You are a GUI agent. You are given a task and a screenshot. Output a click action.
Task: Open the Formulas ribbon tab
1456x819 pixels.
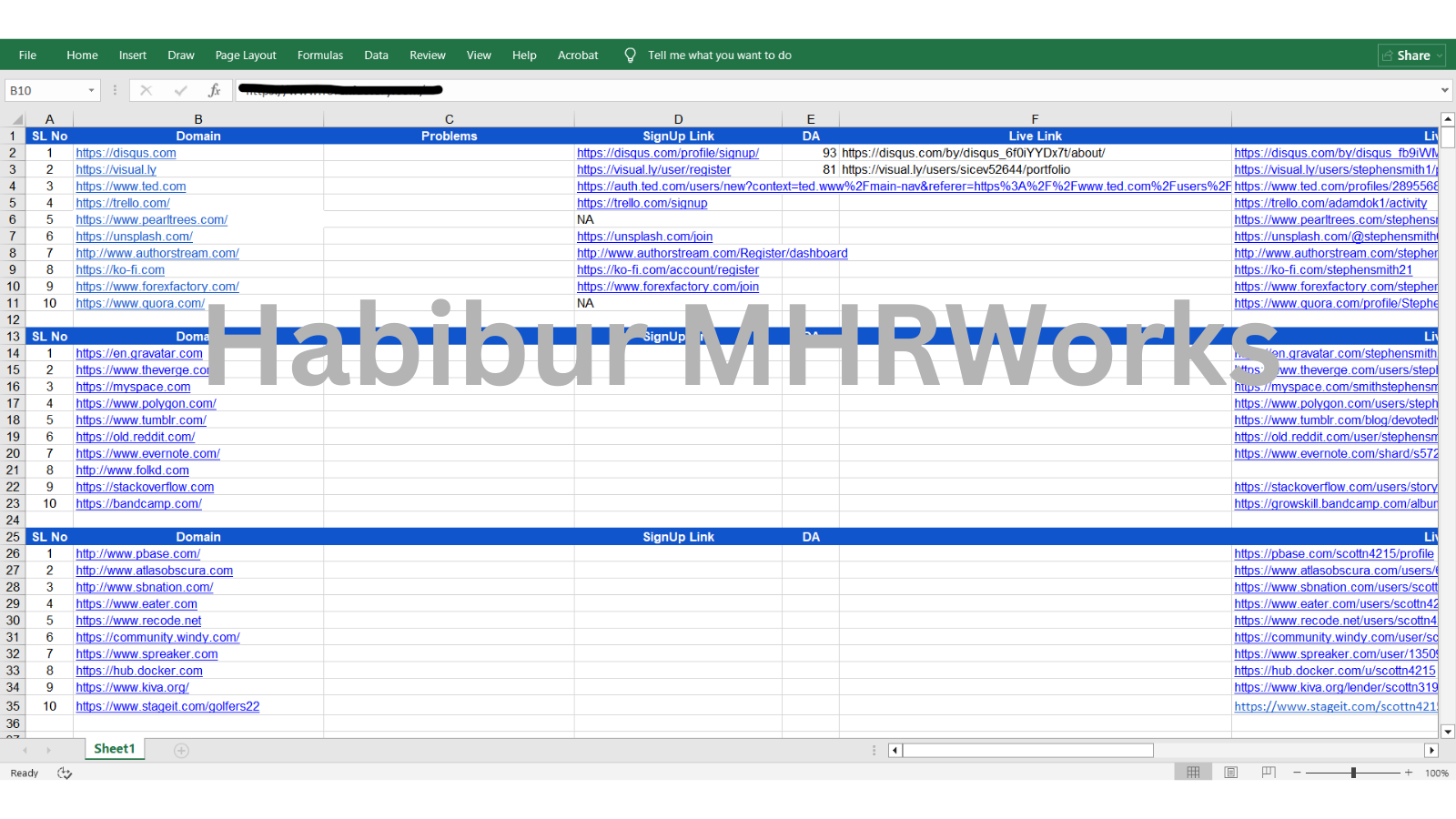click(320, 56)
